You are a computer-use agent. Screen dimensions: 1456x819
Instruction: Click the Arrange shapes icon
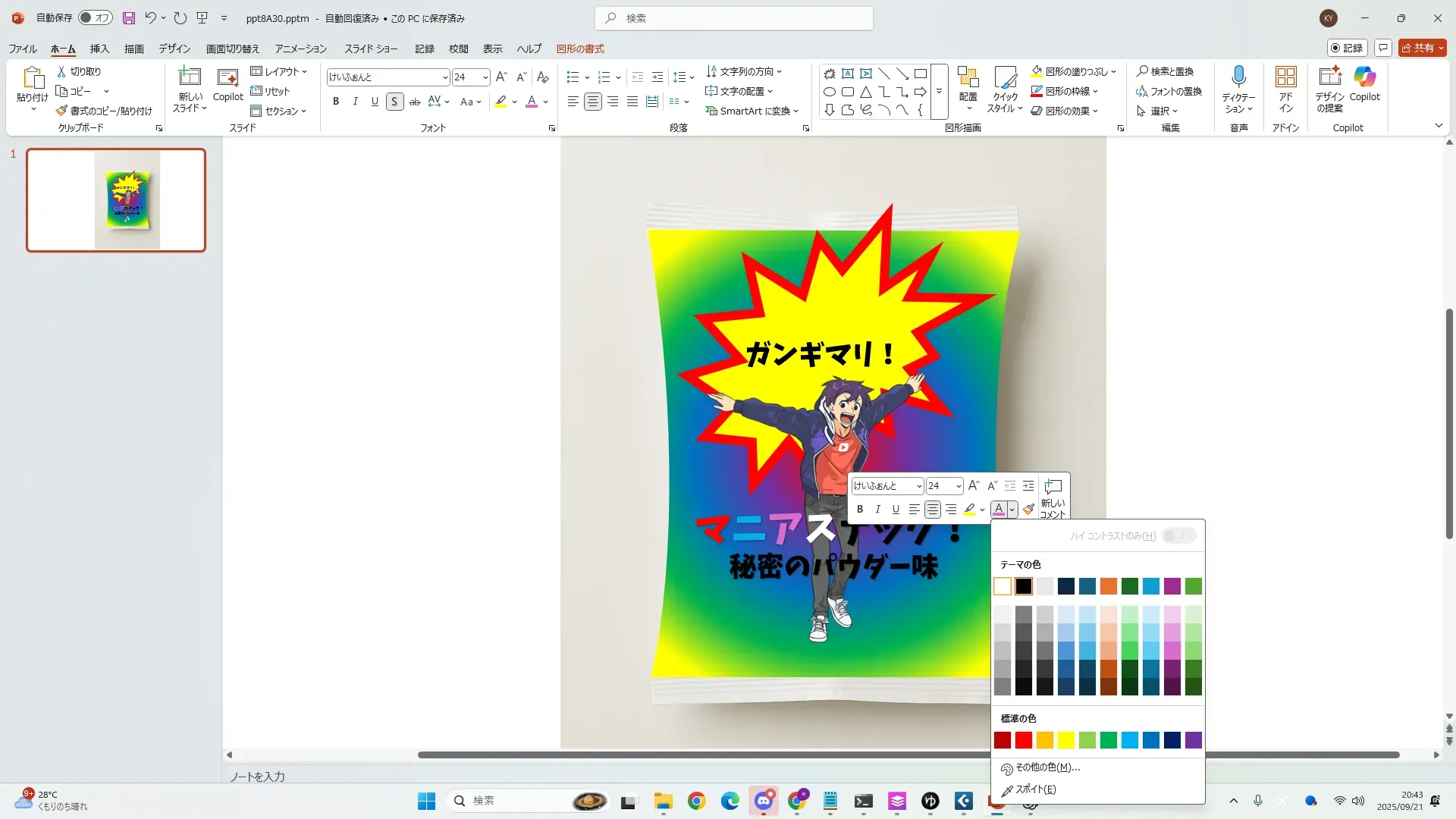pos(968,77)
